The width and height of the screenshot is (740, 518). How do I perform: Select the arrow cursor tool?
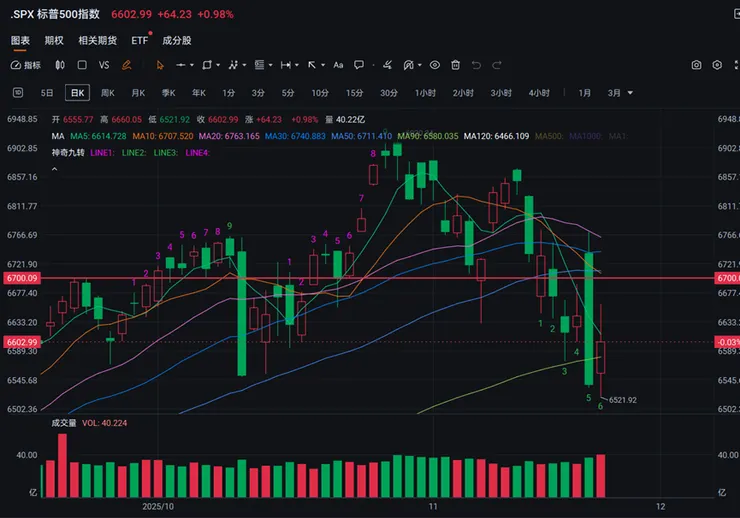point(159,65)
